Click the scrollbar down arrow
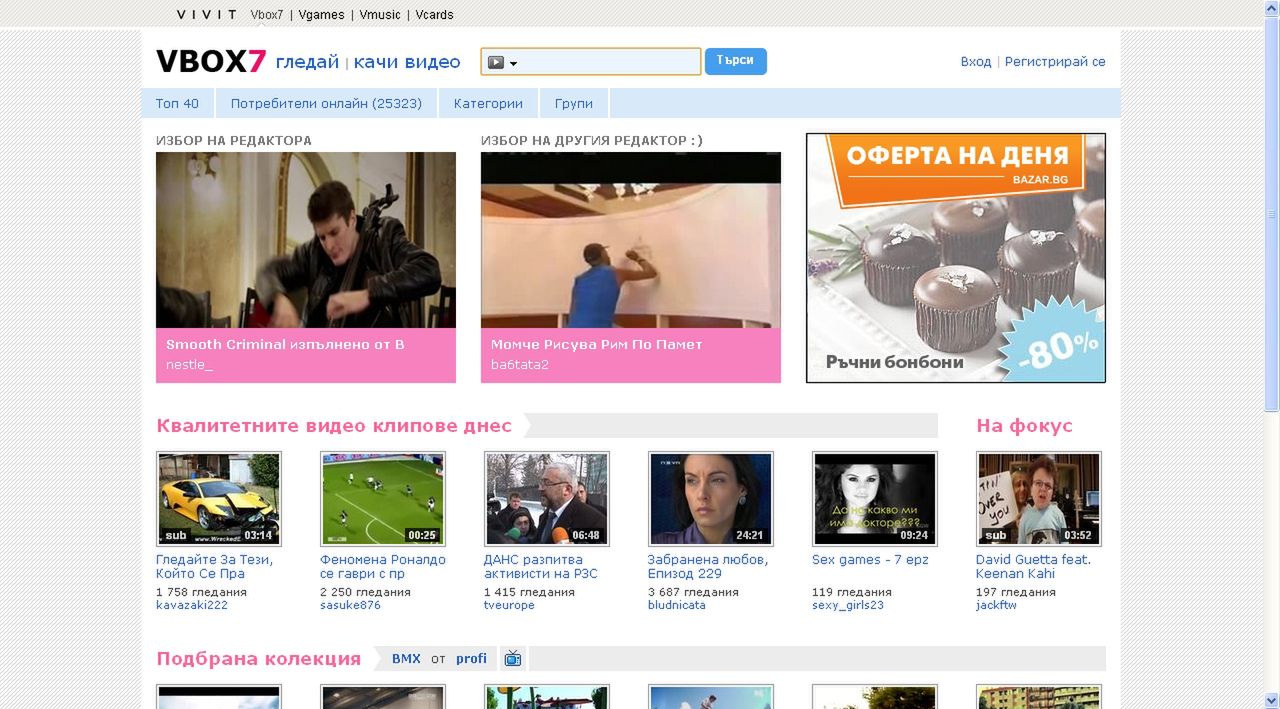This screenshot has width=1280, height=709. tap(1272, 700)
